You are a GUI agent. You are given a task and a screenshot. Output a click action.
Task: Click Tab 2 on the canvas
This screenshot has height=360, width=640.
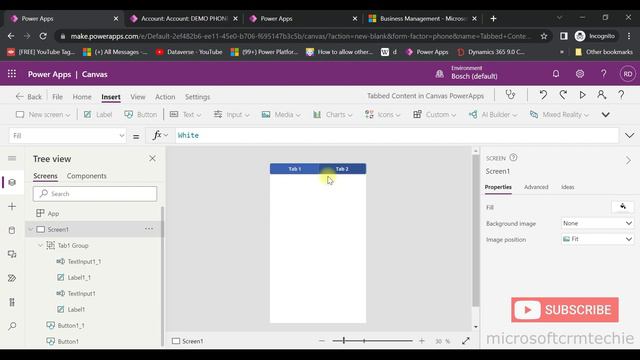point(342,169)
